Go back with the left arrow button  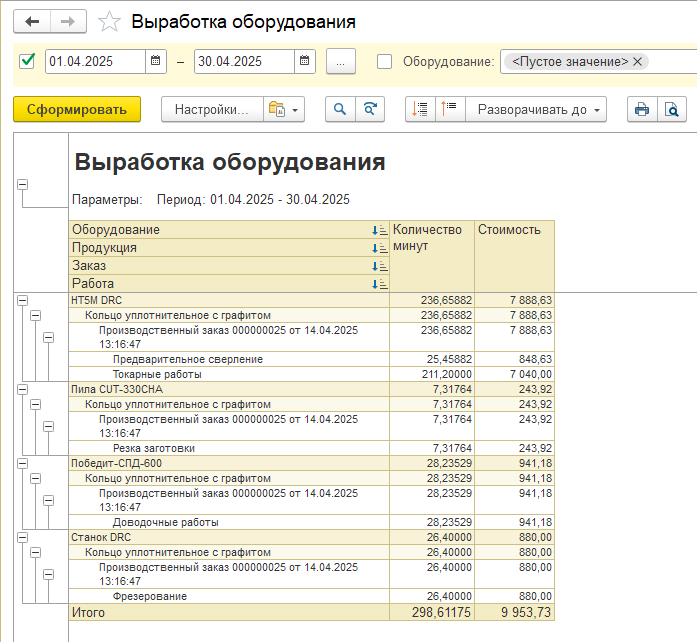click(32, 21)
